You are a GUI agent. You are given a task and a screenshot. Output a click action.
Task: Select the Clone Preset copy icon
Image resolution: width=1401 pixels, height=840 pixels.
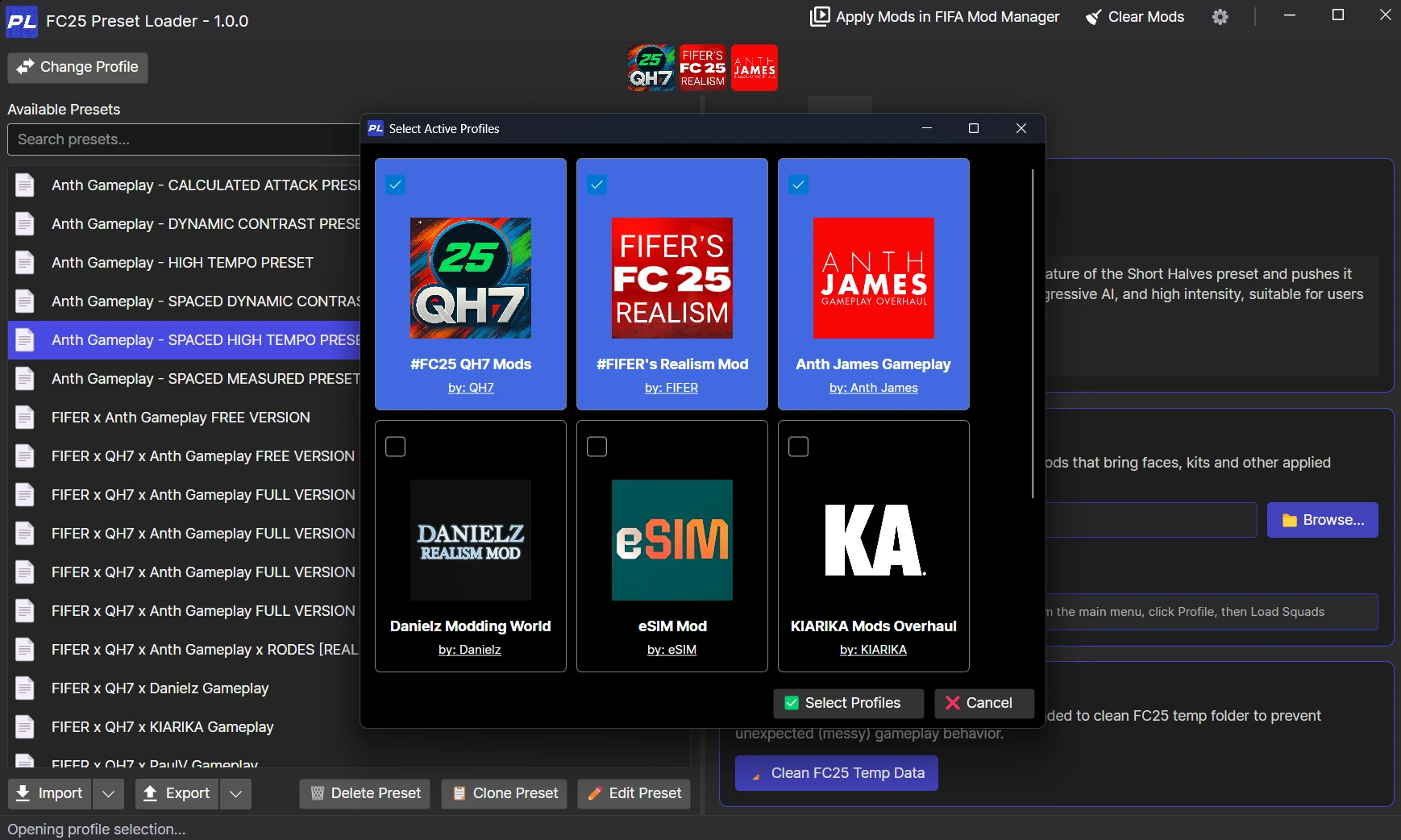pos(458,793)
